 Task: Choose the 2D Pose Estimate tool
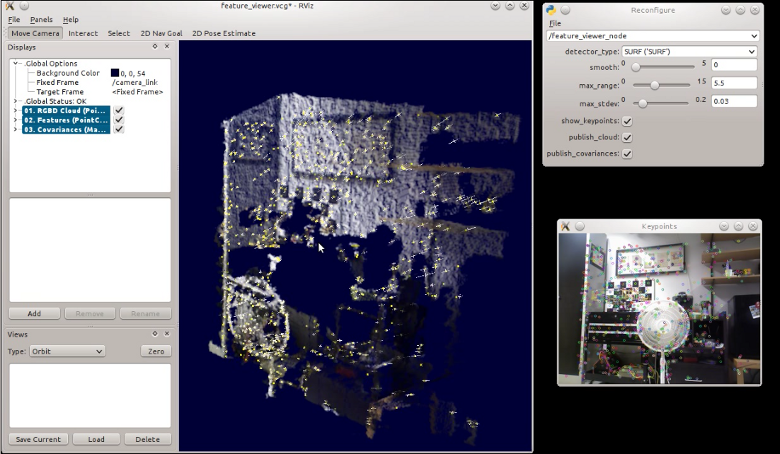click(223, 33)
